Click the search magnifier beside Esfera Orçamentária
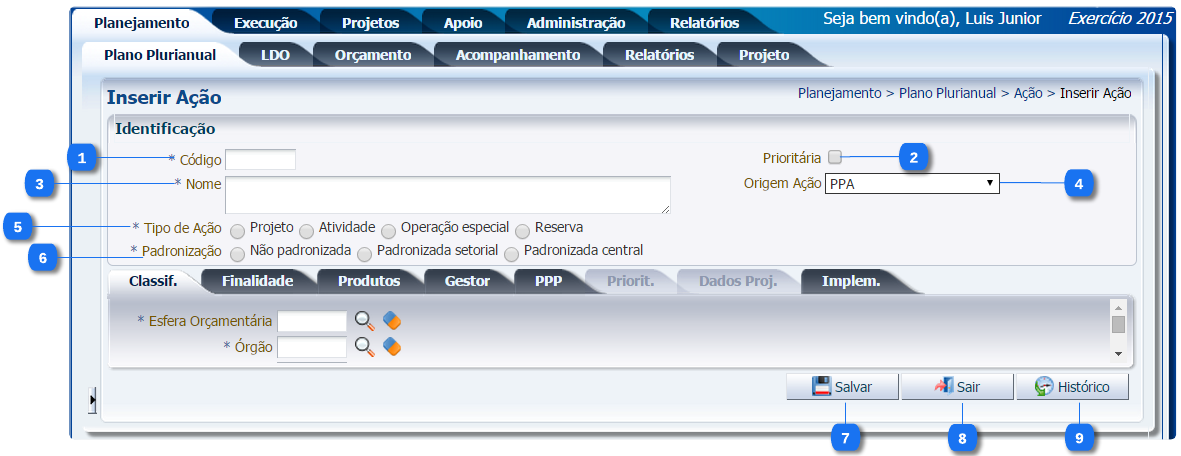This screenshot has height=456, width=1181. click(x=365, y=321)
